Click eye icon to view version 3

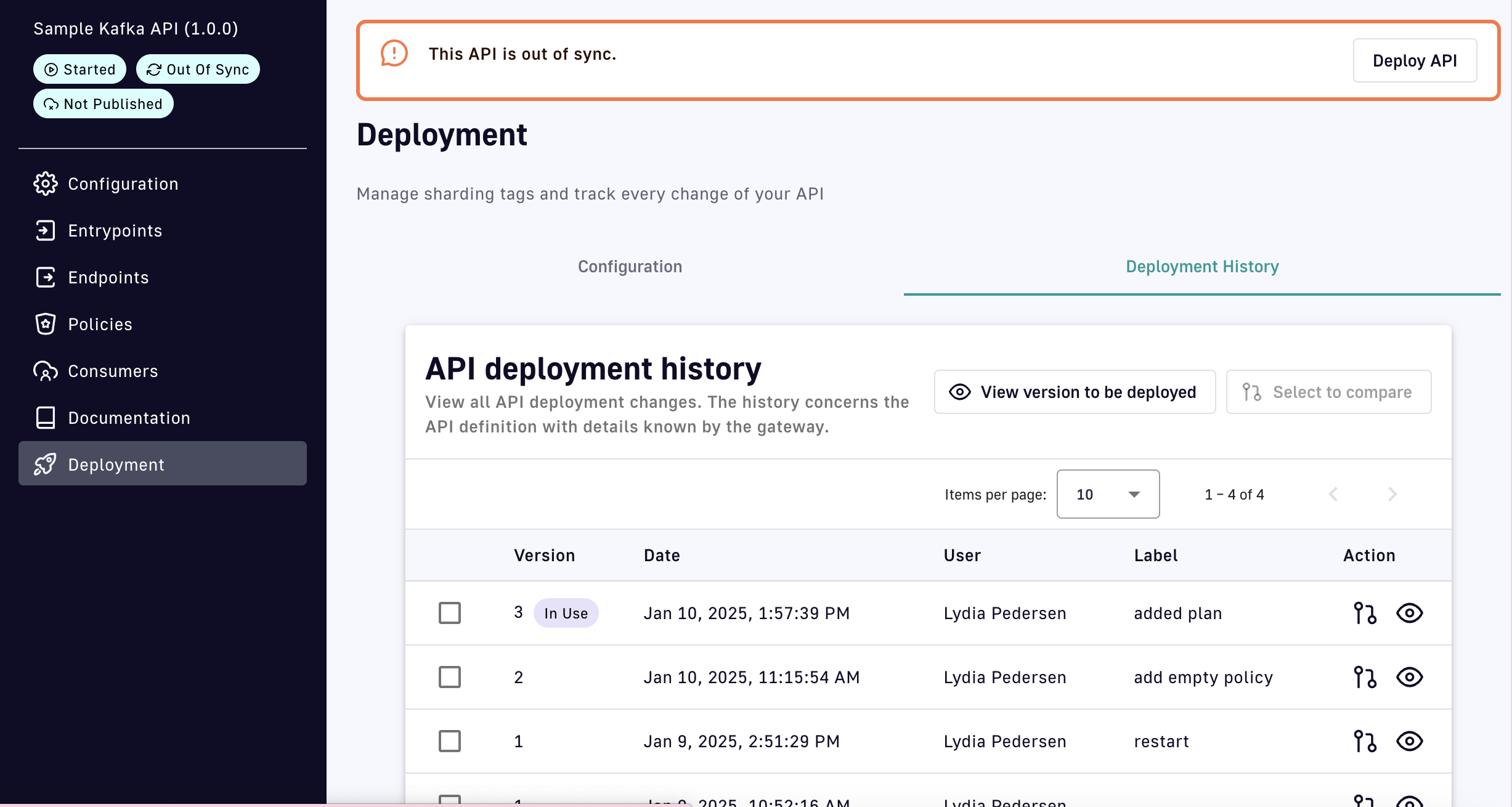[1409, 613]
